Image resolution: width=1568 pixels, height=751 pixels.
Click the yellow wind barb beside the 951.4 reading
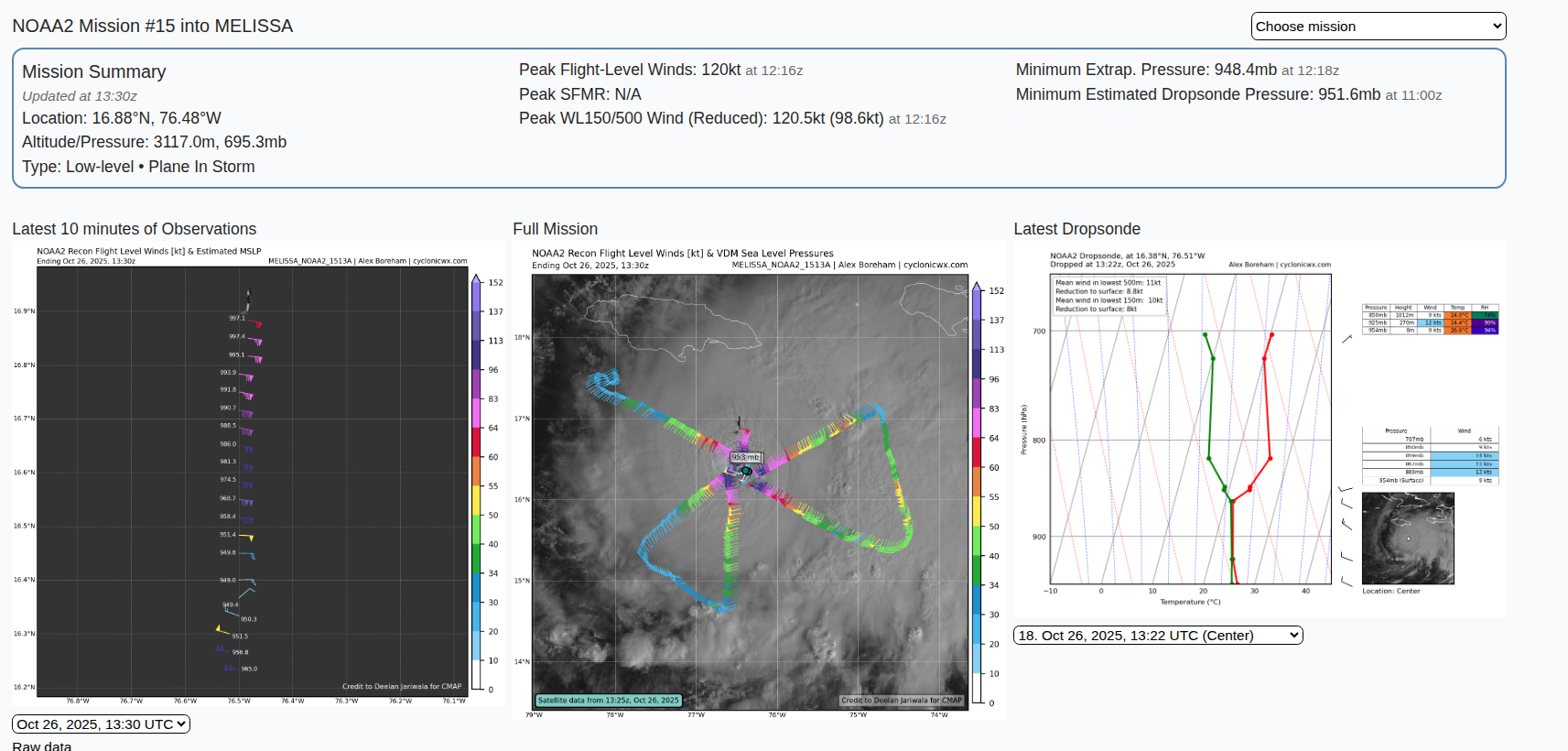click(x=247, y=537)
